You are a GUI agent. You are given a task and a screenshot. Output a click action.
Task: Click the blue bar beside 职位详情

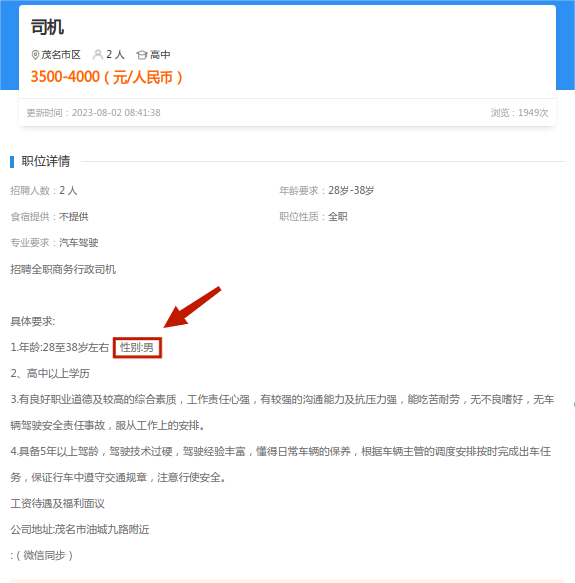tap(12, 162)
